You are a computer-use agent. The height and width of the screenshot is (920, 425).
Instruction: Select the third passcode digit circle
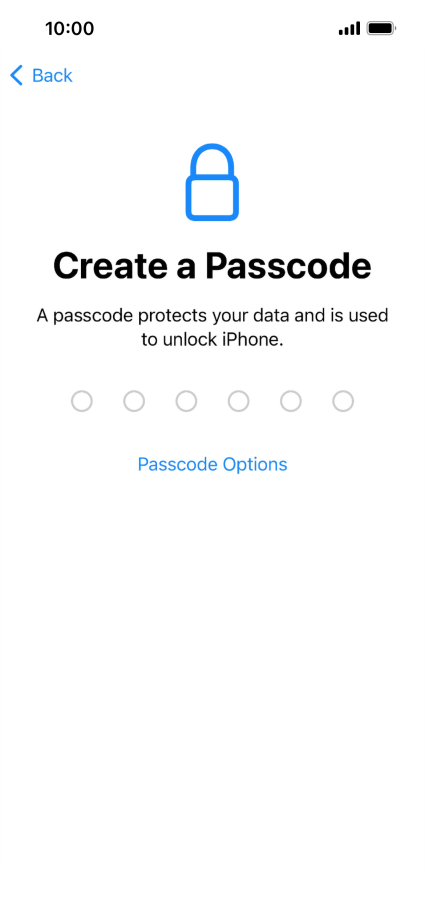(x=186, y=401)
